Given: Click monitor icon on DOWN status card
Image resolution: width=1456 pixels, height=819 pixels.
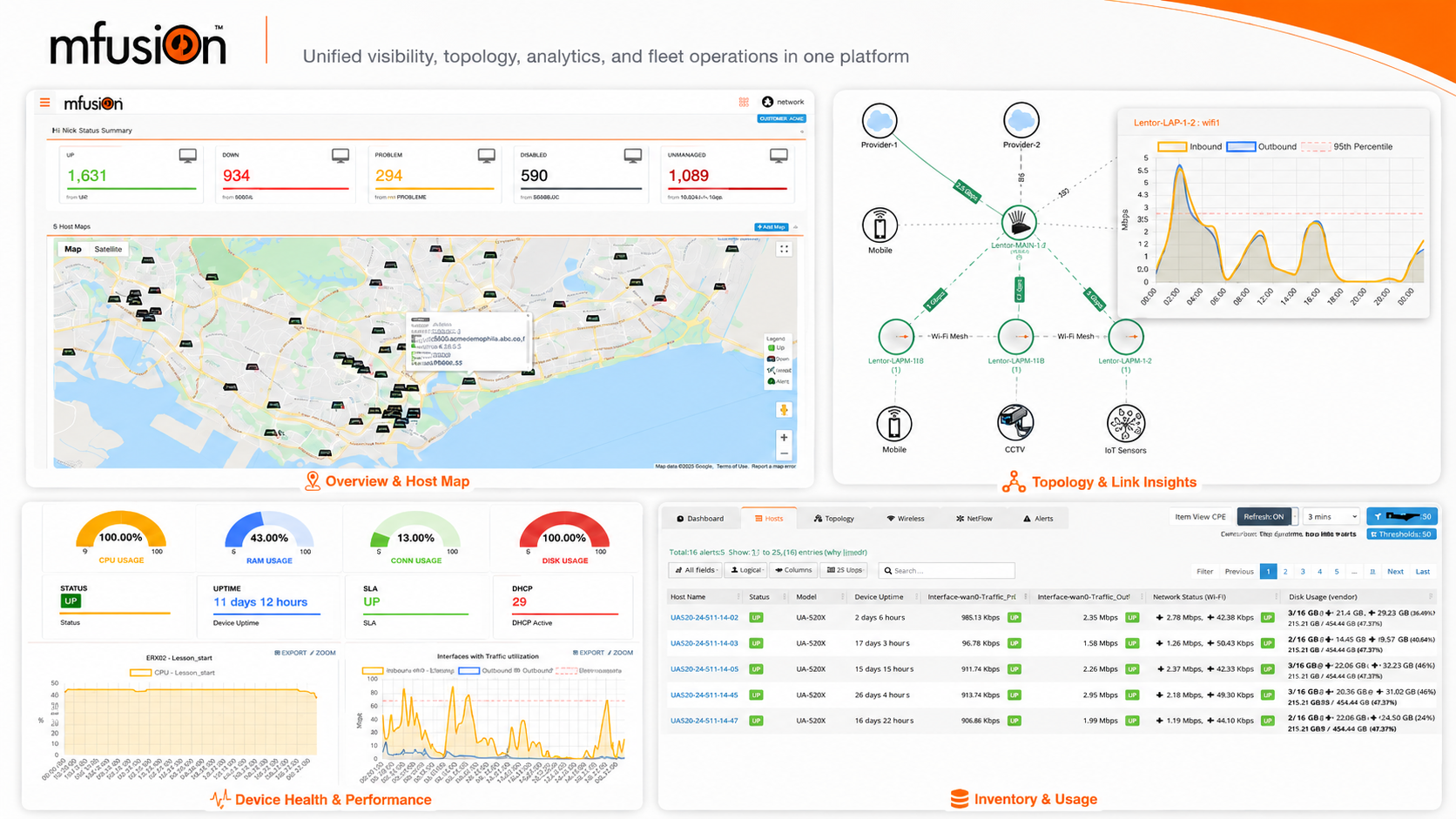Looking at the screenshot, I should point(340,156).
